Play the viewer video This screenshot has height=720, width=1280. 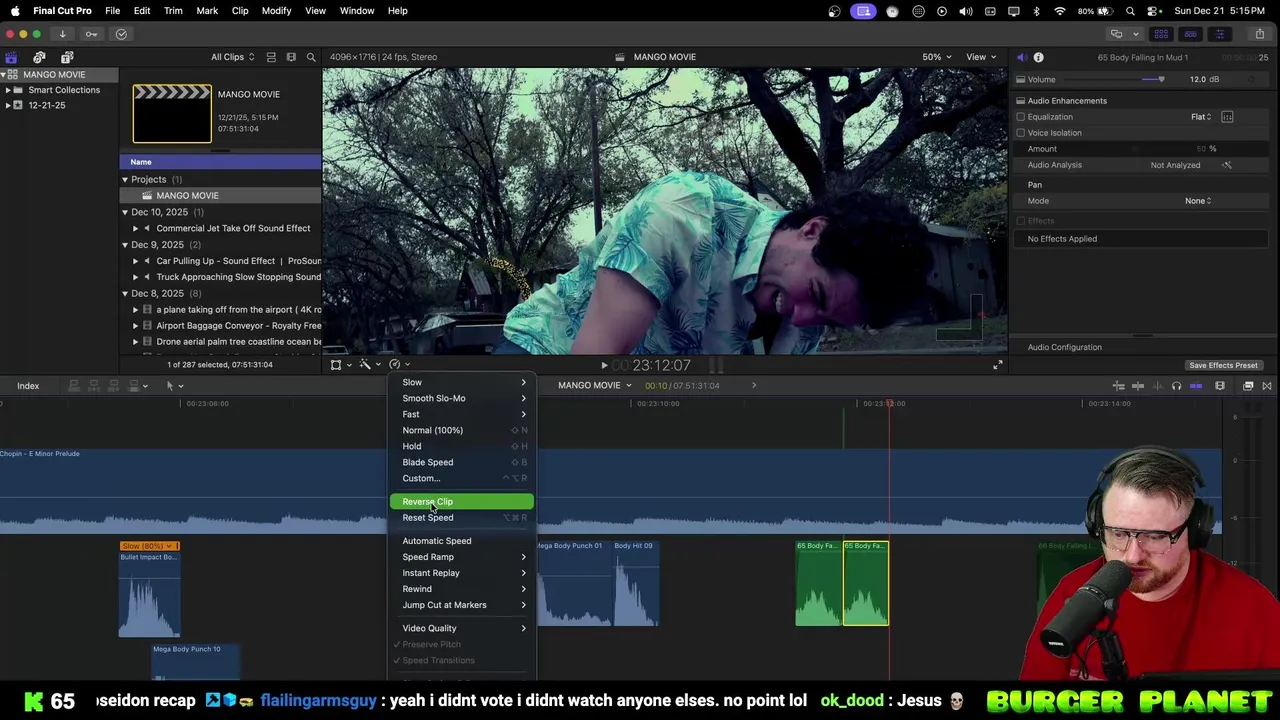[604, 365]
